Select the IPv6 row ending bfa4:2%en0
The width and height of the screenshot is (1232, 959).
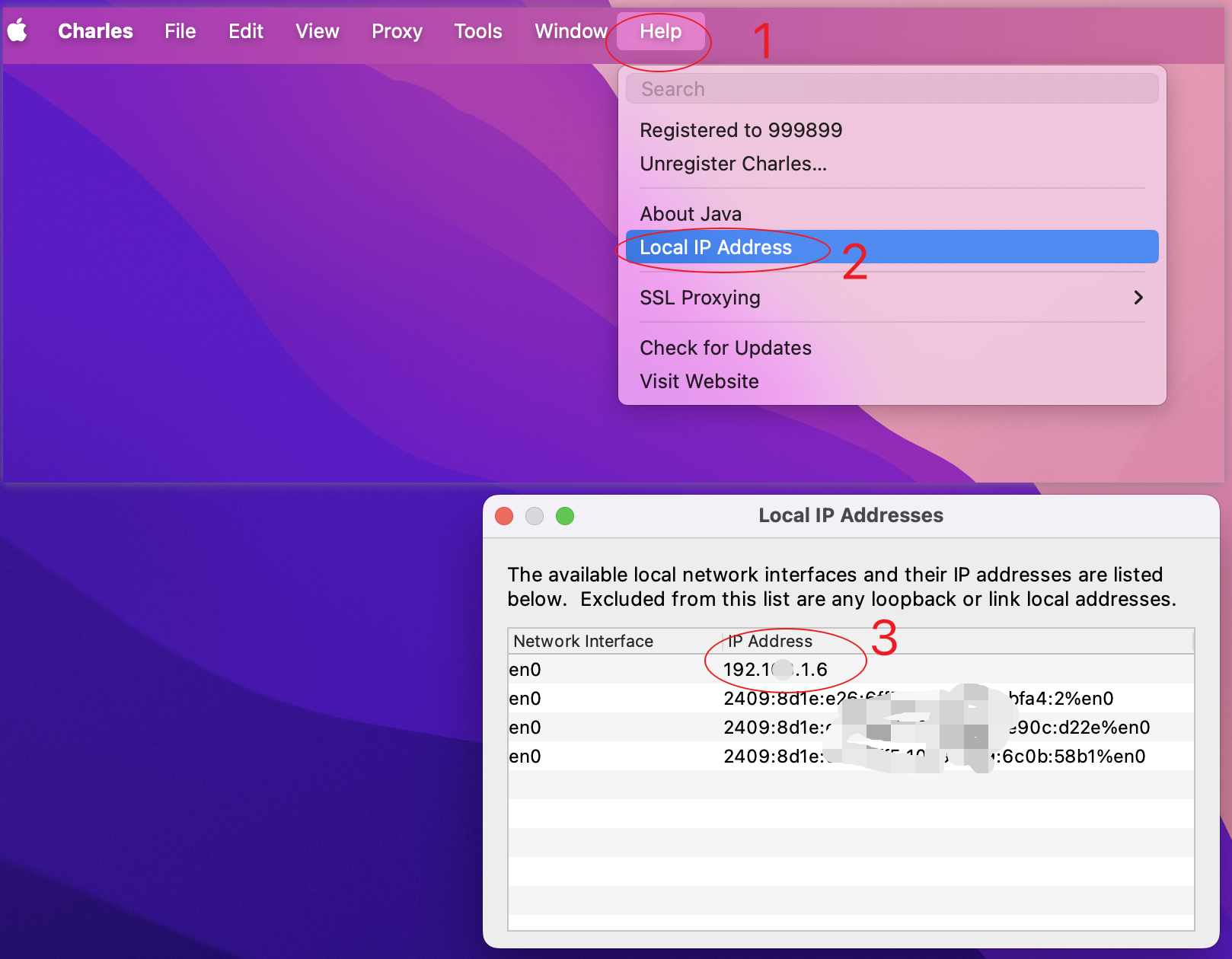point(851,698)
